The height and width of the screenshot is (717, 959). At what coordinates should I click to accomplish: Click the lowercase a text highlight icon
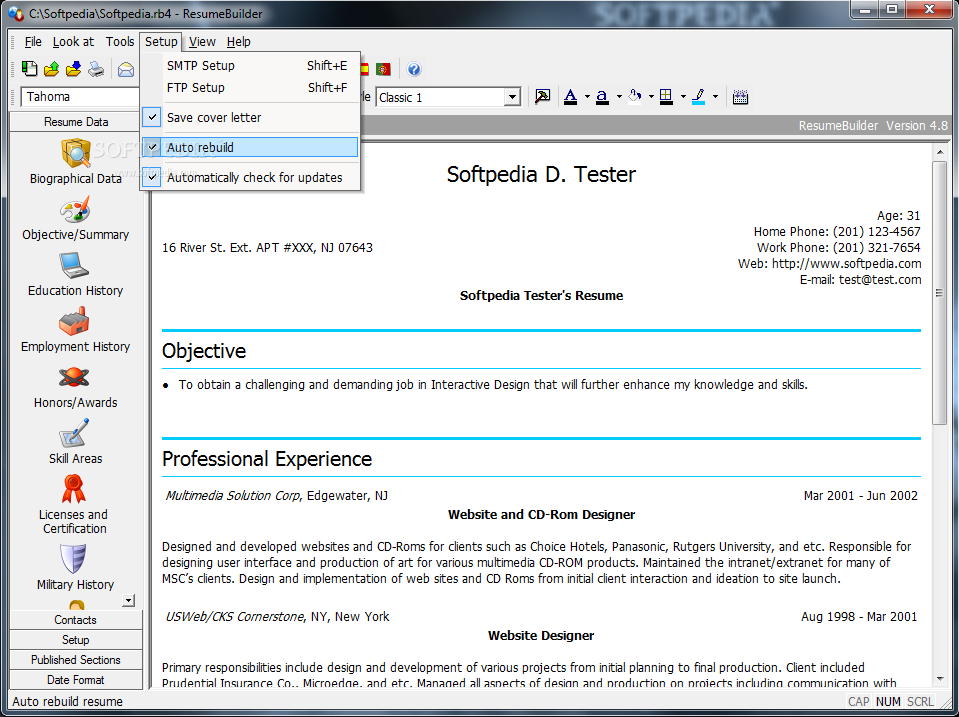click(x=602, y=97)
